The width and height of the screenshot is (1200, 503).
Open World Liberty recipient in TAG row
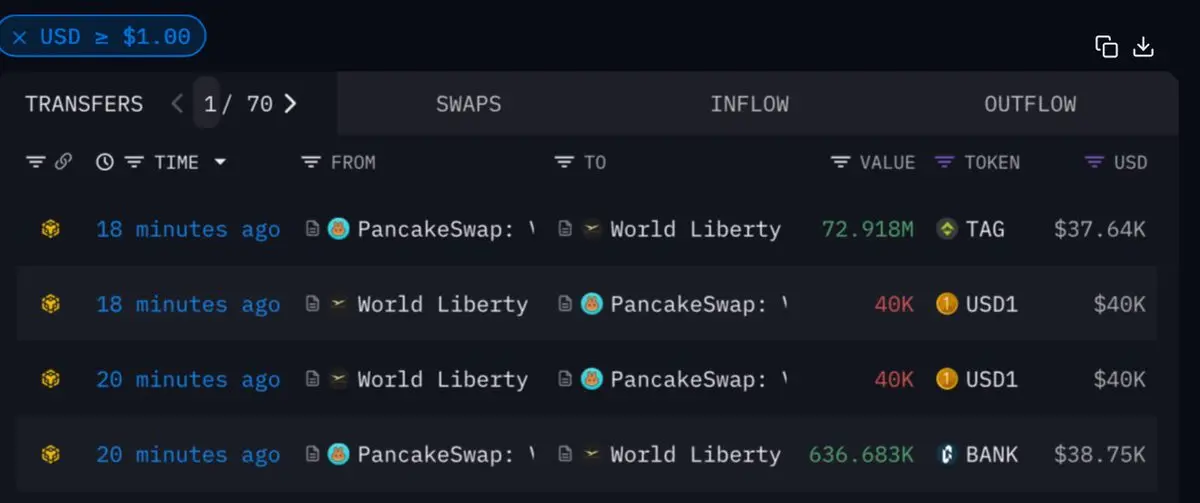coord(695,229)
